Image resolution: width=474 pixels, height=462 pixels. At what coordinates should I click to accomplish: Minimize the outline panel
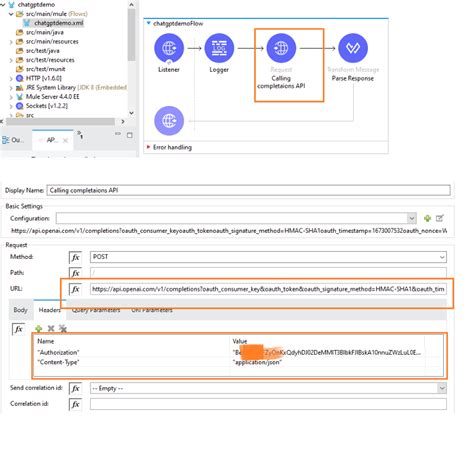(118, 134)
